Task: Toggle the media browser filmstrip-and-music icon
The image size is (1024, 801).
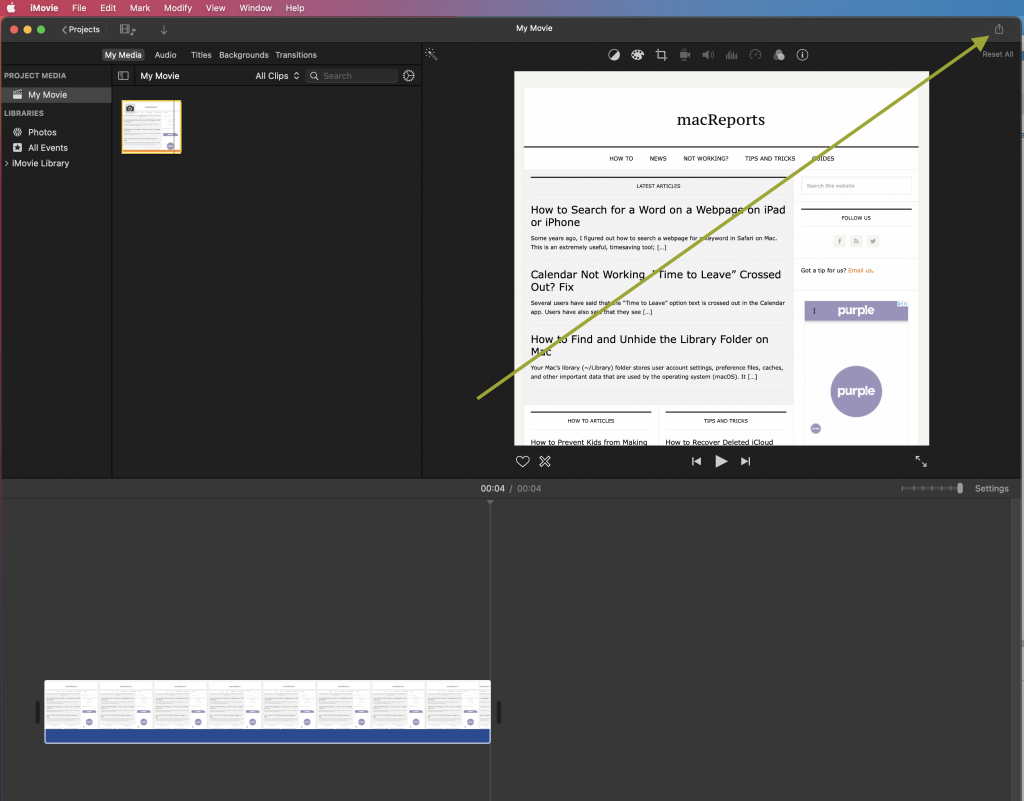Action: tap(127, 30)
